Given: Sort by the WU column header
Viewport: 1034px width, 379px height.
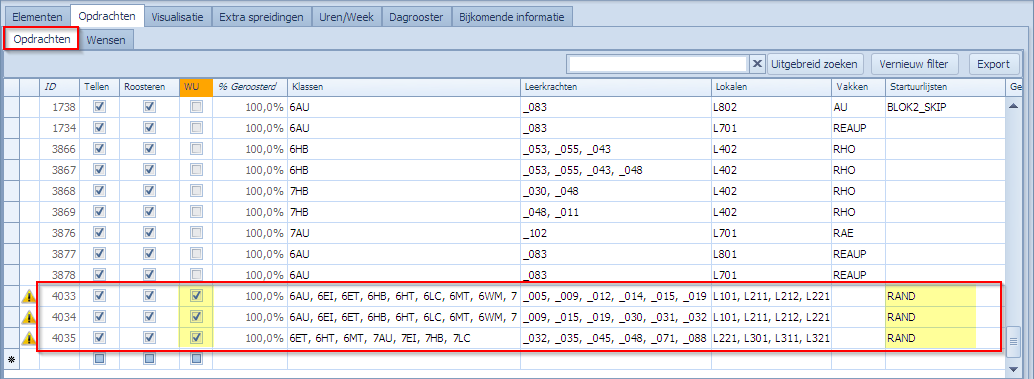Looking at the screenshot, I should click(196, 86).
